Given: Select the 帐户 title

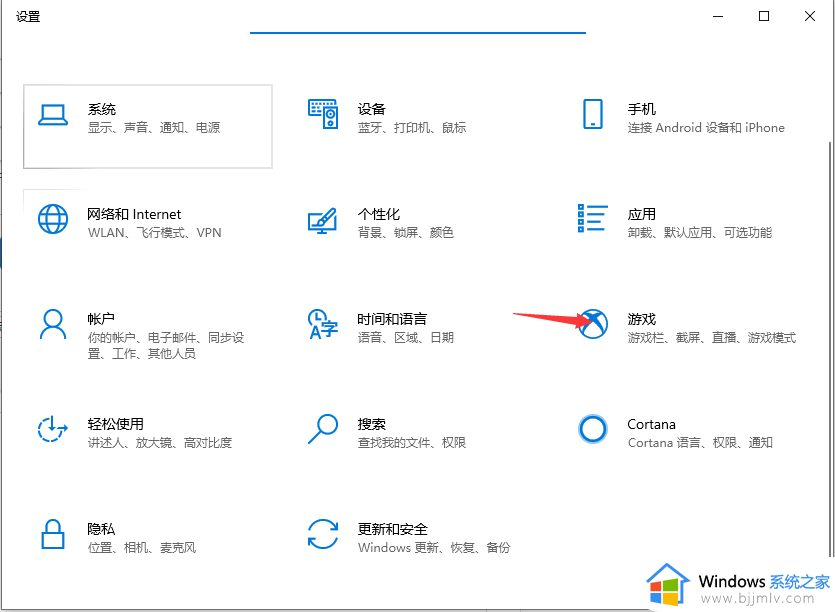Looking at the screenshot, I should click(x=101, y=319).
